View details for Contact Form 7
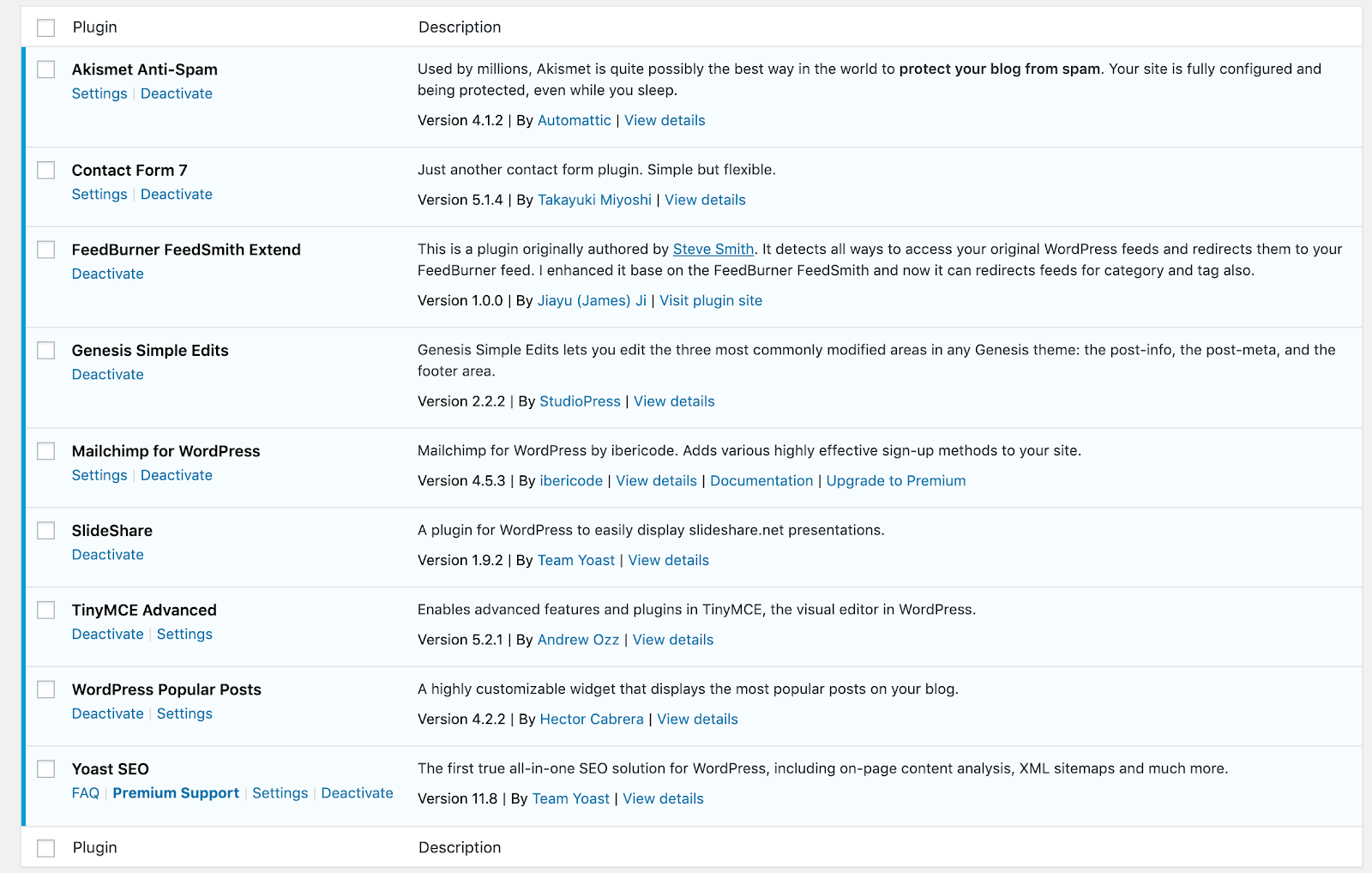This screenshot has height=873, width=1372. pos(705,200)
